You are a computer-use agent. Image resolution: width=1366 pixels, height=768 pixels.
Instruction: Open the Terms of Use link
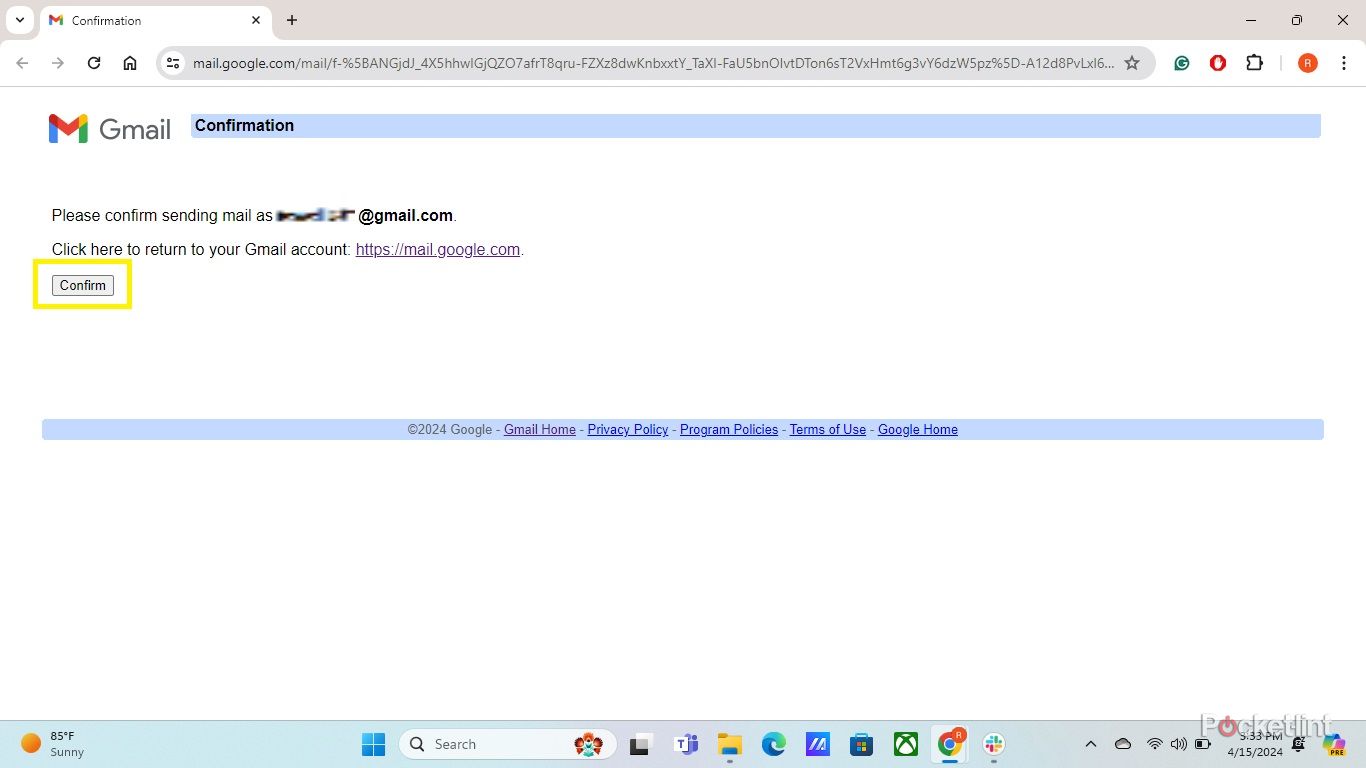[827, 430]
